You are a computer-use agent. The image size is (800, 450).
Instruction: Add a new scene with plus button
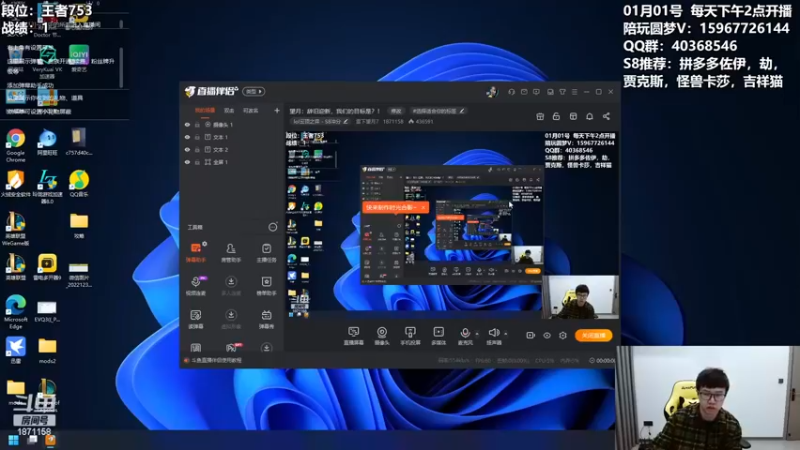(x=277, y=110)
